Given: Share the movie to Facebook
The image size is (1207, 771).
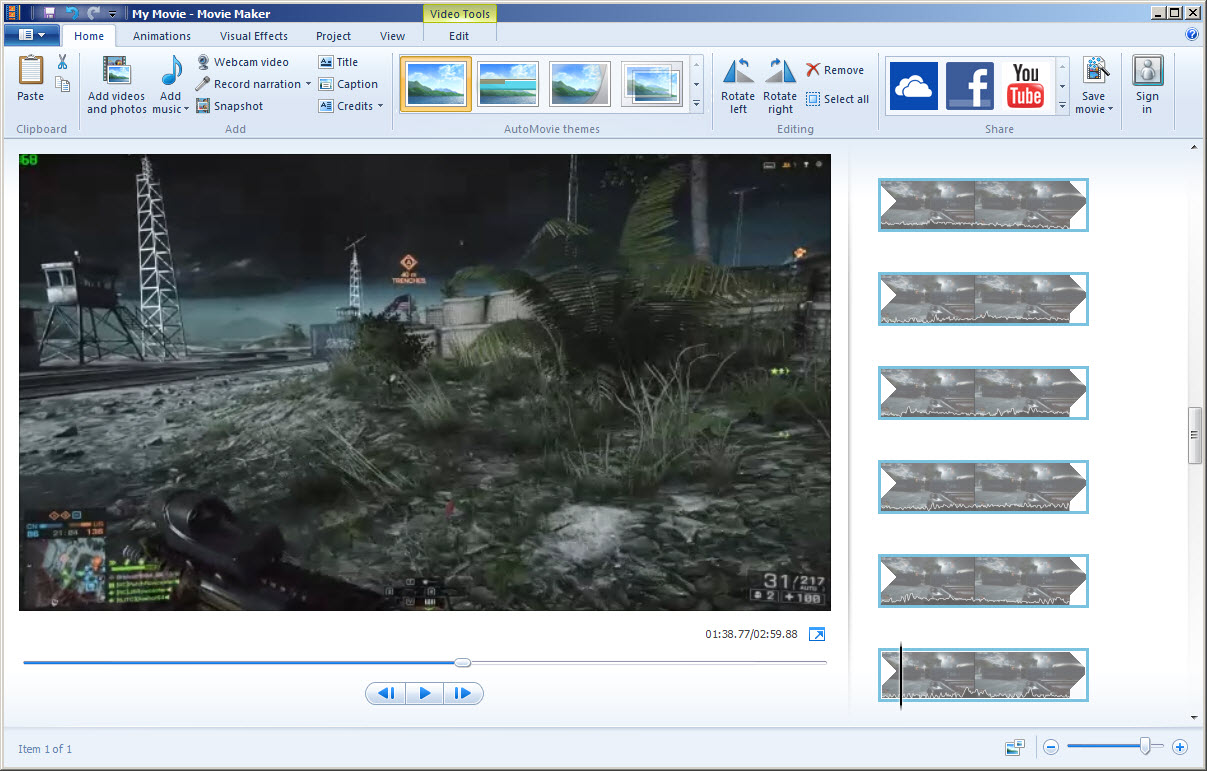Looking at the screenshot, I should [x=969, y=85].
